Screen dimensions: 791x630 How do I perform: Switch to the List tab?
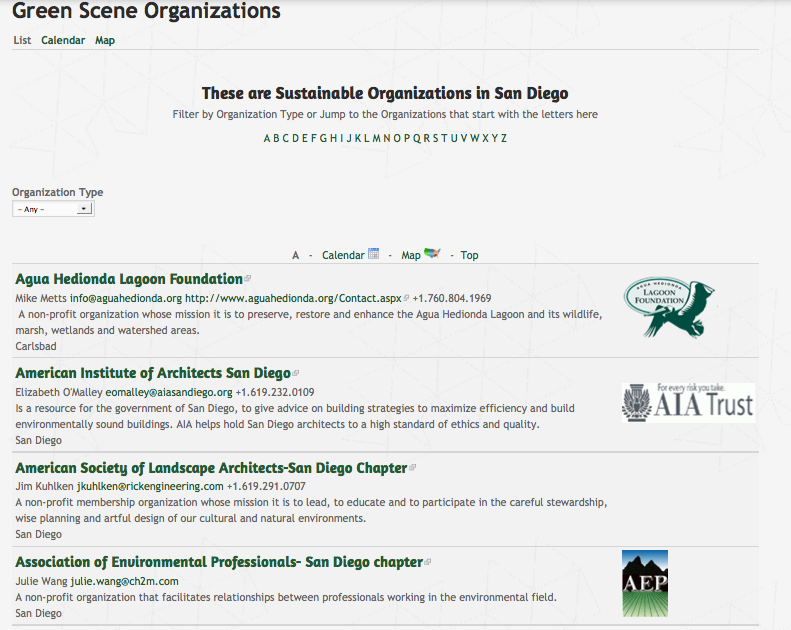pyautogui.click(x=22, y=40)
